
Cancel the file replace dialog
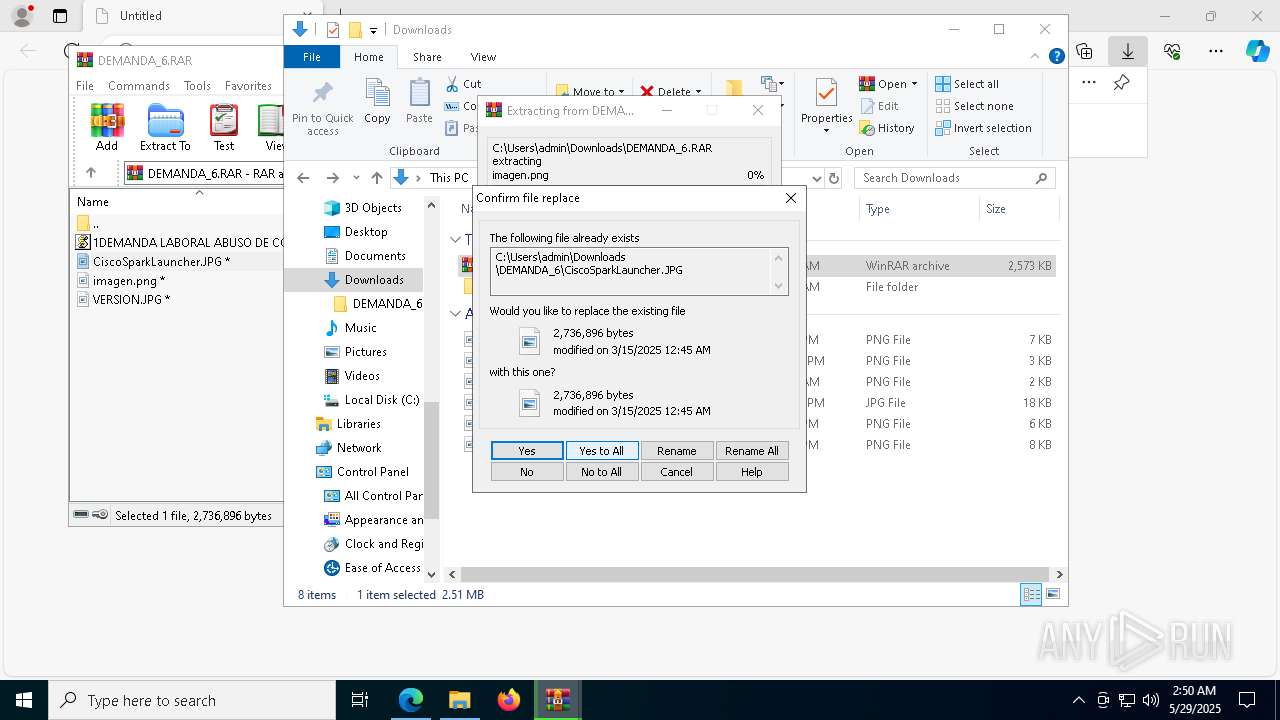click(677, 472)
